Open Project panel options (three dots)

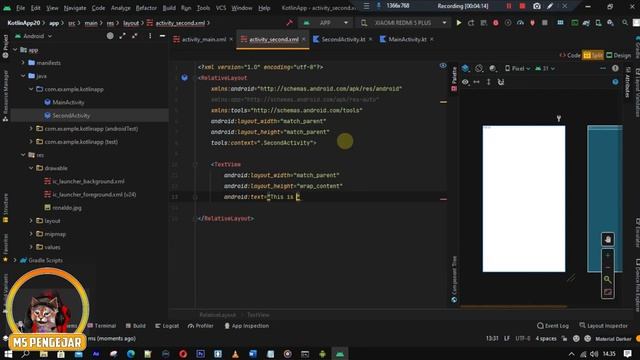coord(150,36)
